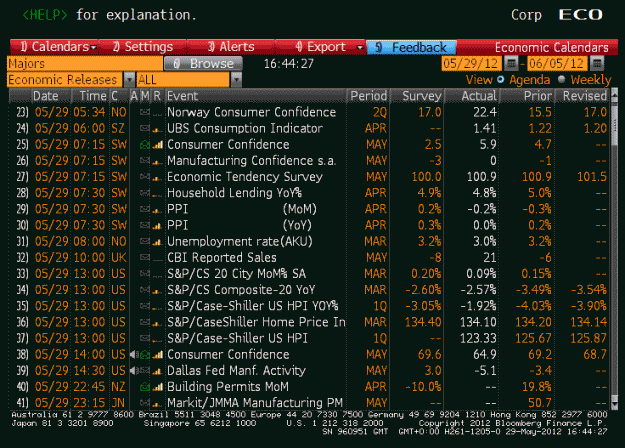Click the Export menu item
The image size is (625, 448).
point(320,47)
